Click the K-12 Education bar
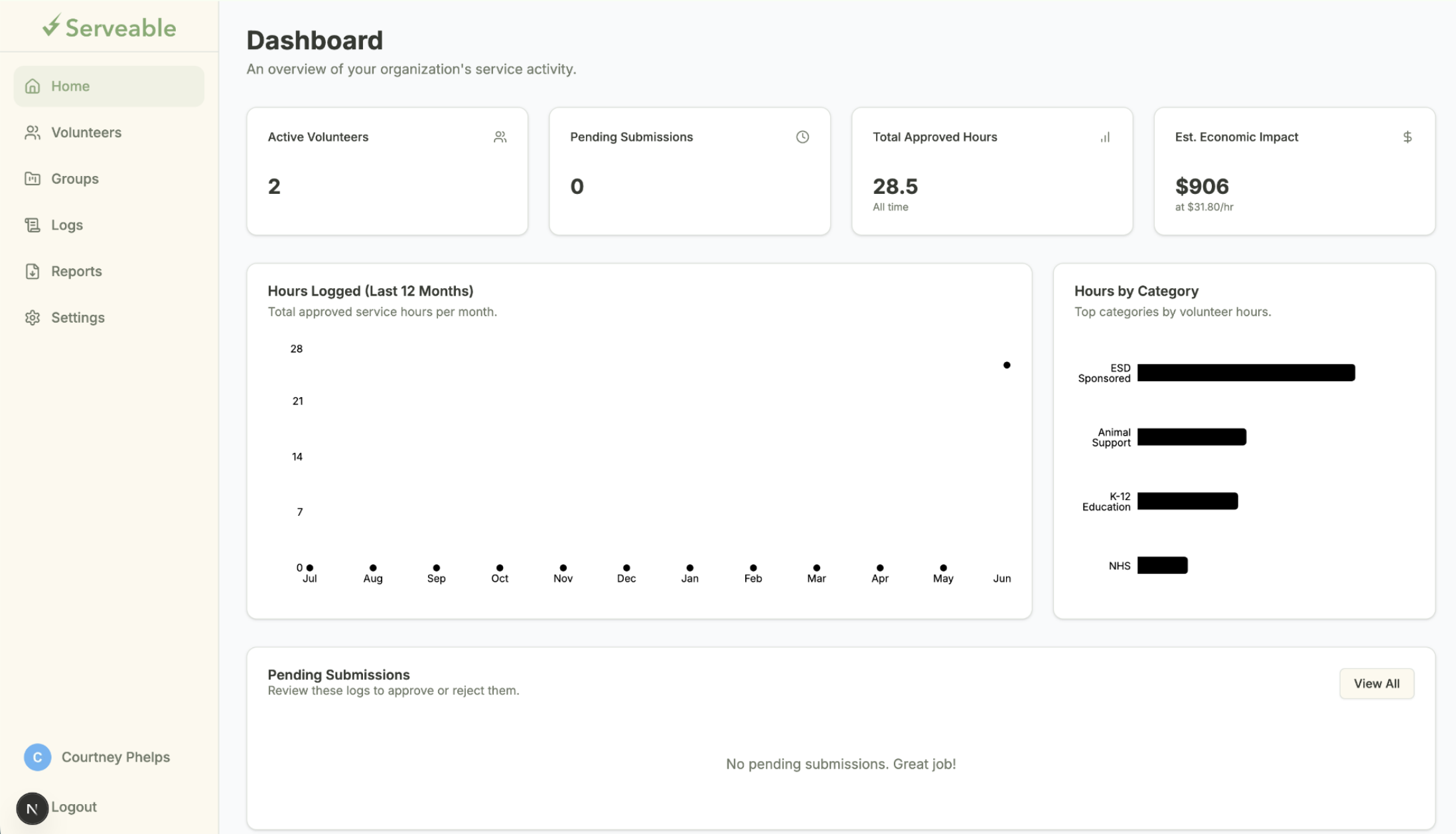The width and height of the screenshot is (1456, 834). pos(1187,501)
